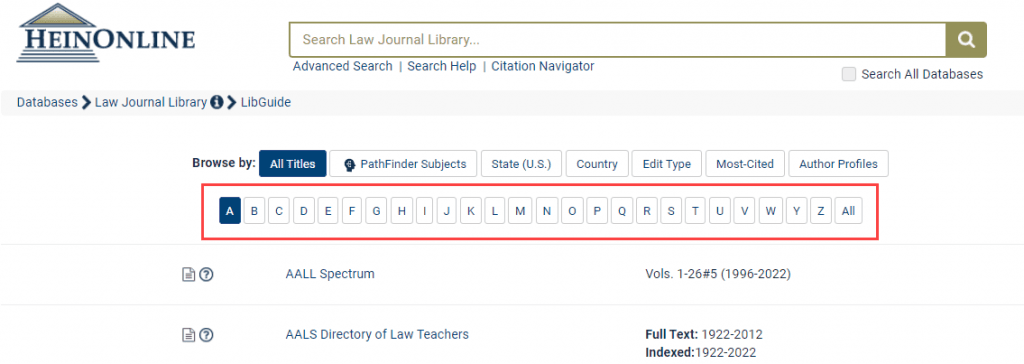Click the Law Journal Library info icon

[x=217, y=103]
